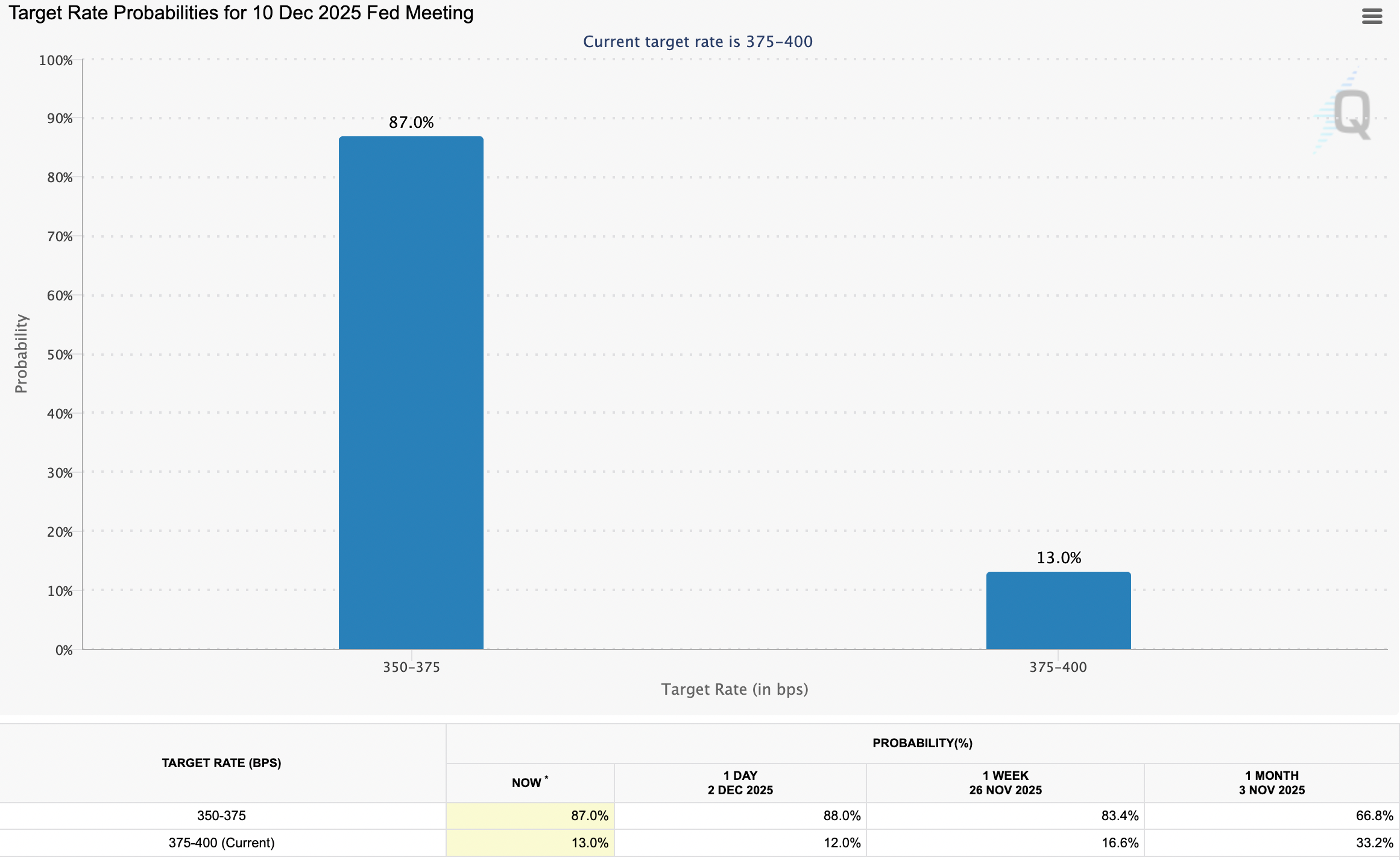Screen dimensions: 1400x860
Task: Click the 66.8% one-month cell
Action: [1374, 815]
